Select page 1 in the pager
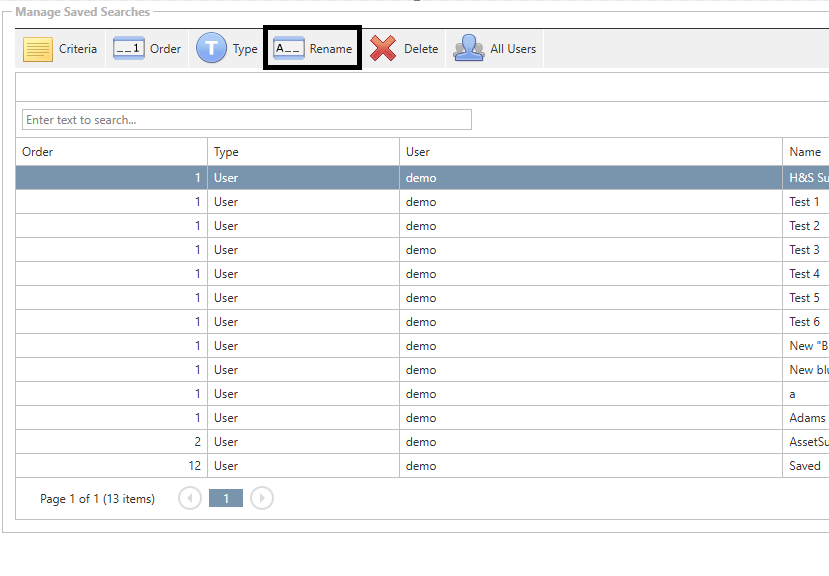The height and width of the screenshot is (576, 829). 226,498
